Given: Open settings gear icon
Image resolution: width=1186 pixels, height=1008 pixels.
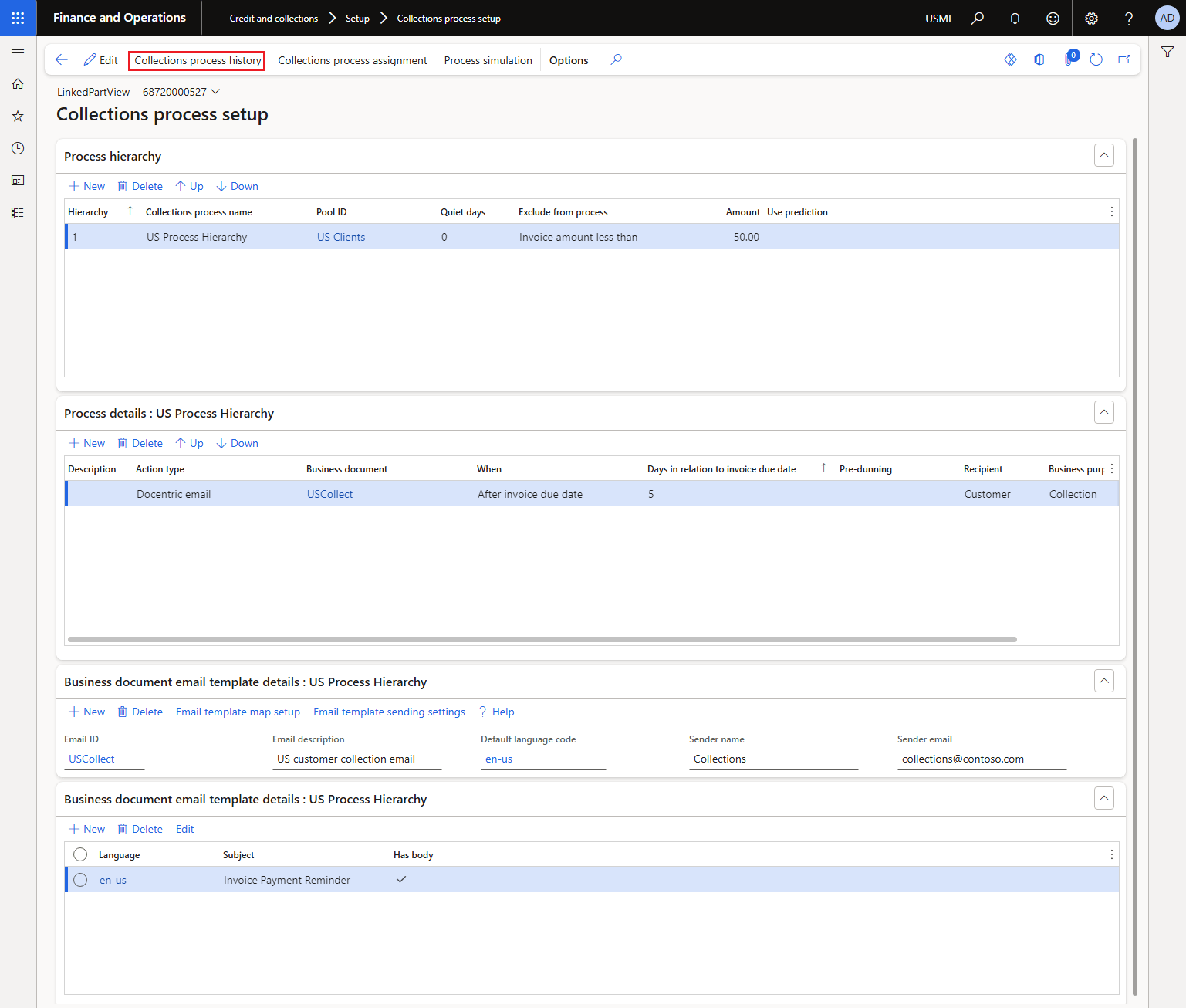Looking at the screenshot, I should tap(1091, 18).
